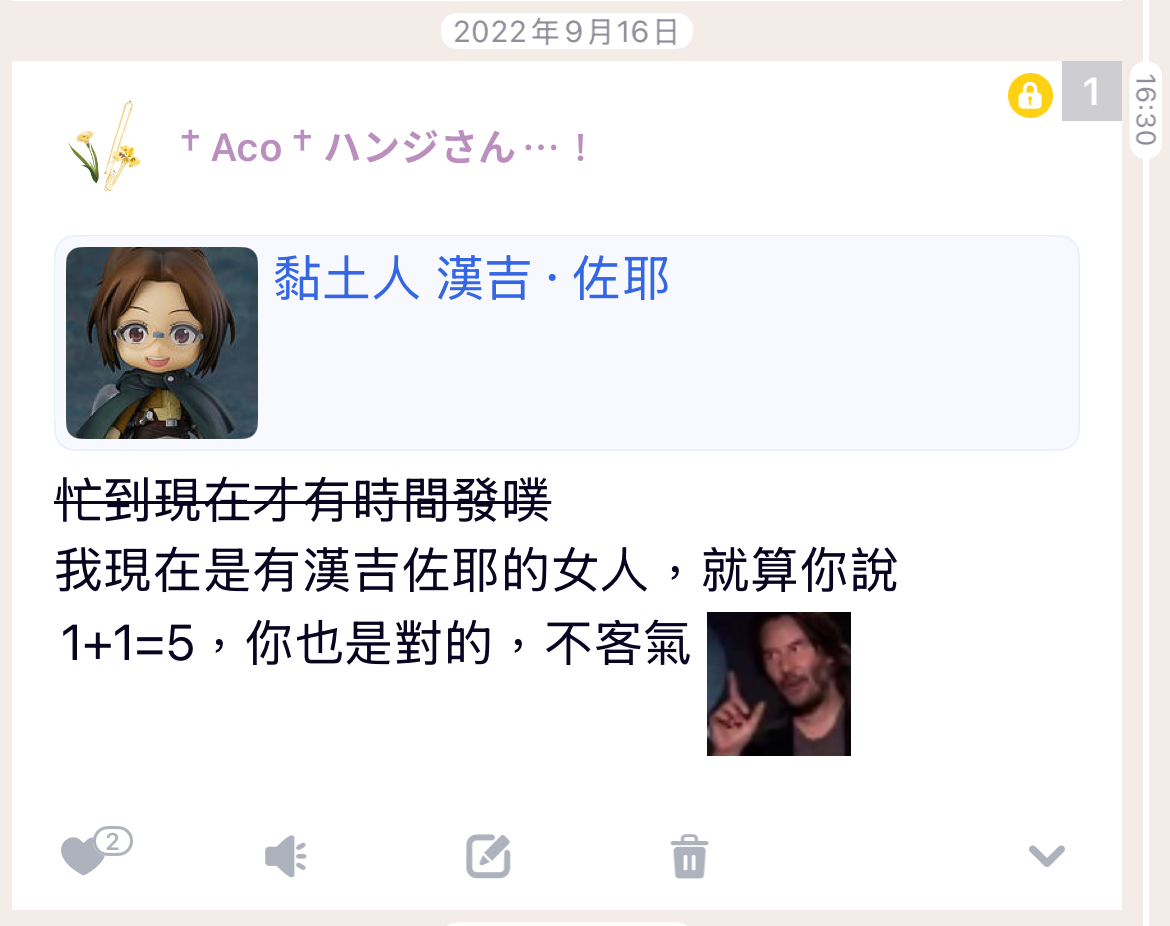Click the 16:30 vertical time marker
This screenshot has height=926, width=1170.
pos(1145,110)
